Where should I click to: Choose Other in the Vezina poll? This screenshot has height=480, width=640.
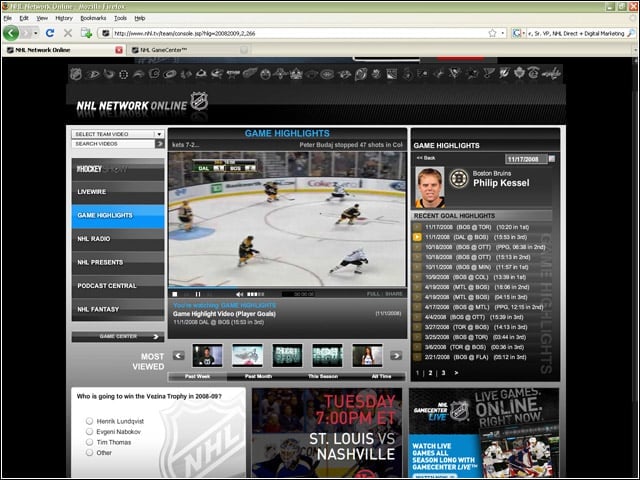pyautogui.click(x=89, y=453)
